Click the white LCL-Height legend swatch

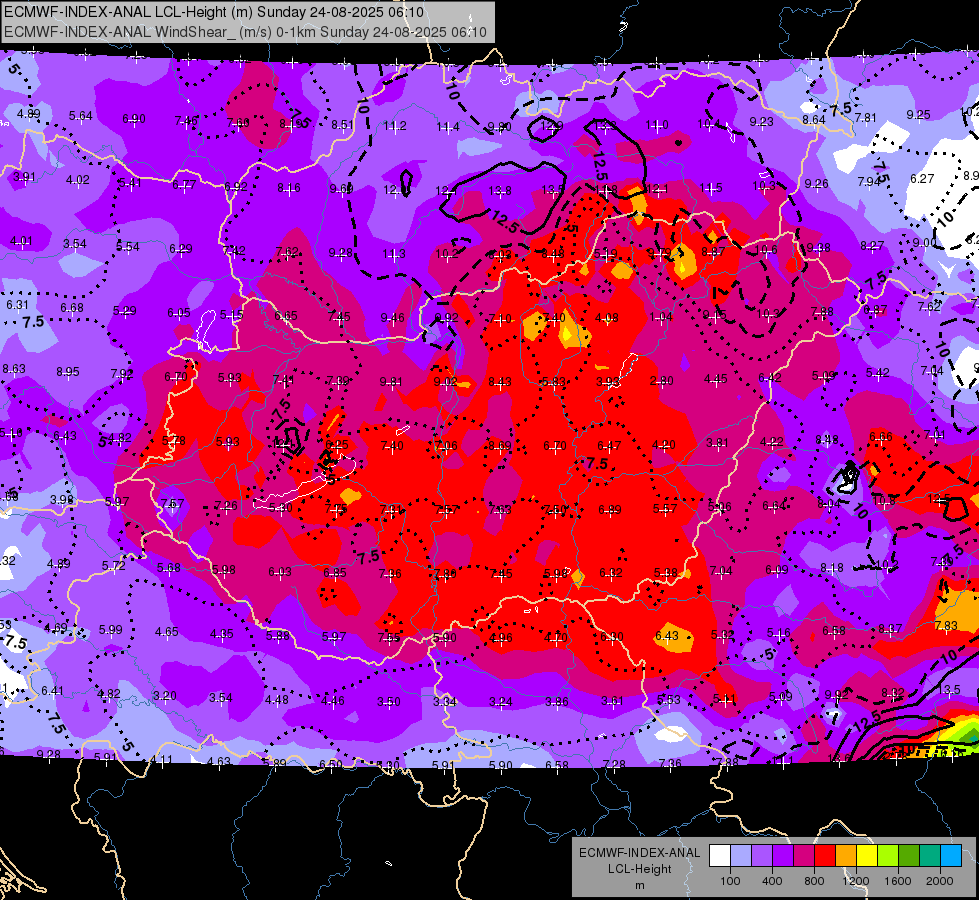point(720,856)
